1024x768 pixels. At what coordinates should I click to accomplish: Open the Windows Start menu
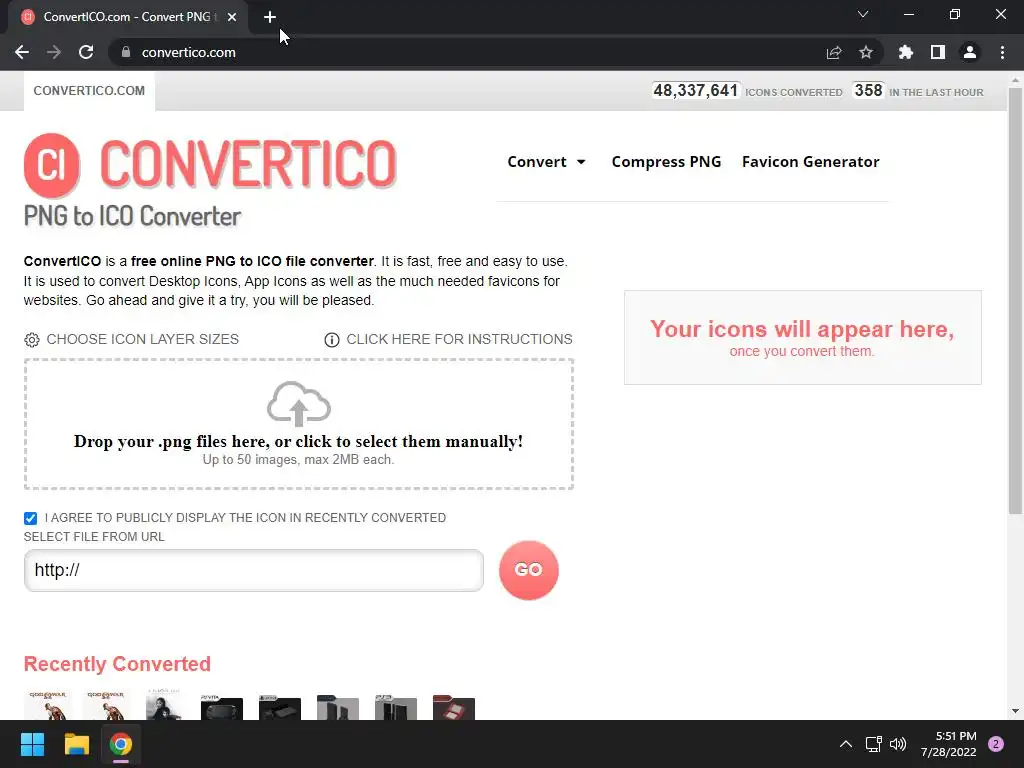point(32,744)
